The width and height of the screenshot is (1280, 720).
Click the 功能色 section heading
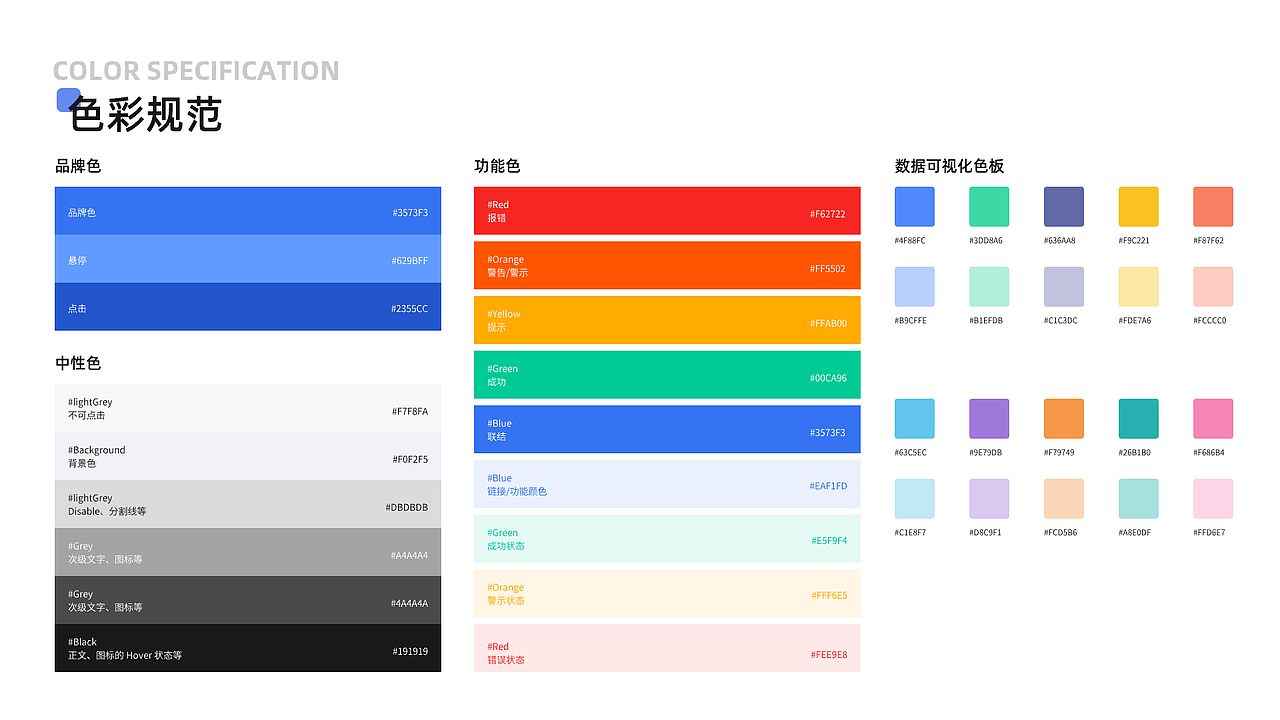coord(496,166)
